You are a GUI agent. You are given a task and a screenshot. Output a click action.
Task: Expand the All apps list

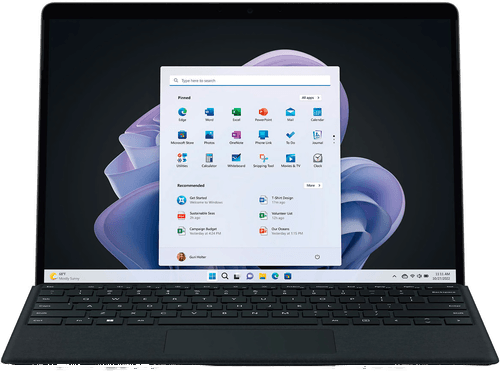pos(310,98)
